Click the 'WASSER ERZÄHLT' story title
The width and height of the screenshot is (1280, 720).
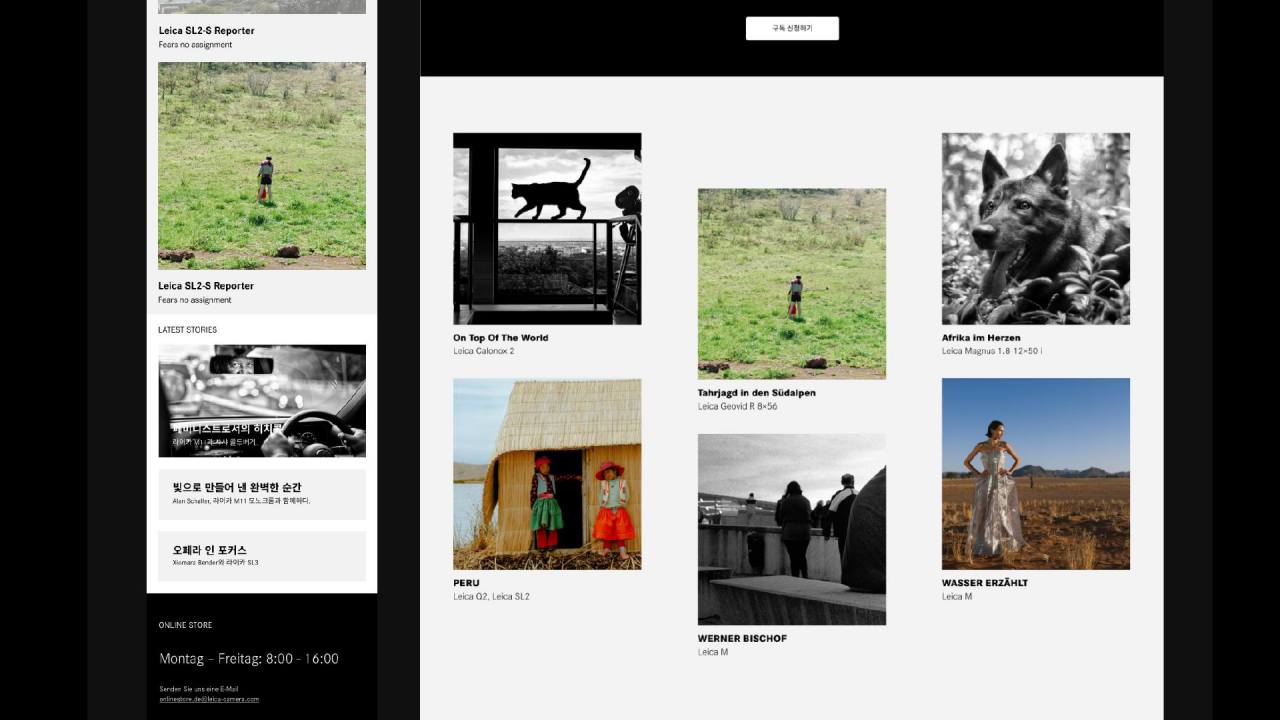984,583
